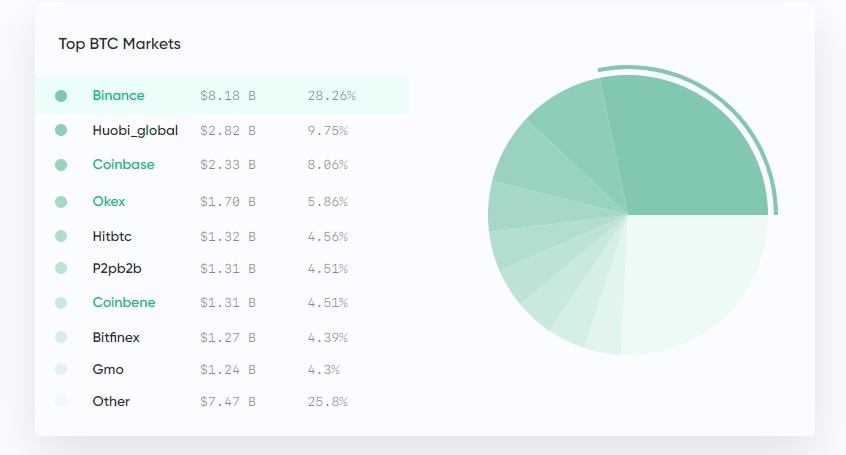Viewport: 846px width, 455px height.
Task: Click the 9.75% share value
Action: (328, 131)
